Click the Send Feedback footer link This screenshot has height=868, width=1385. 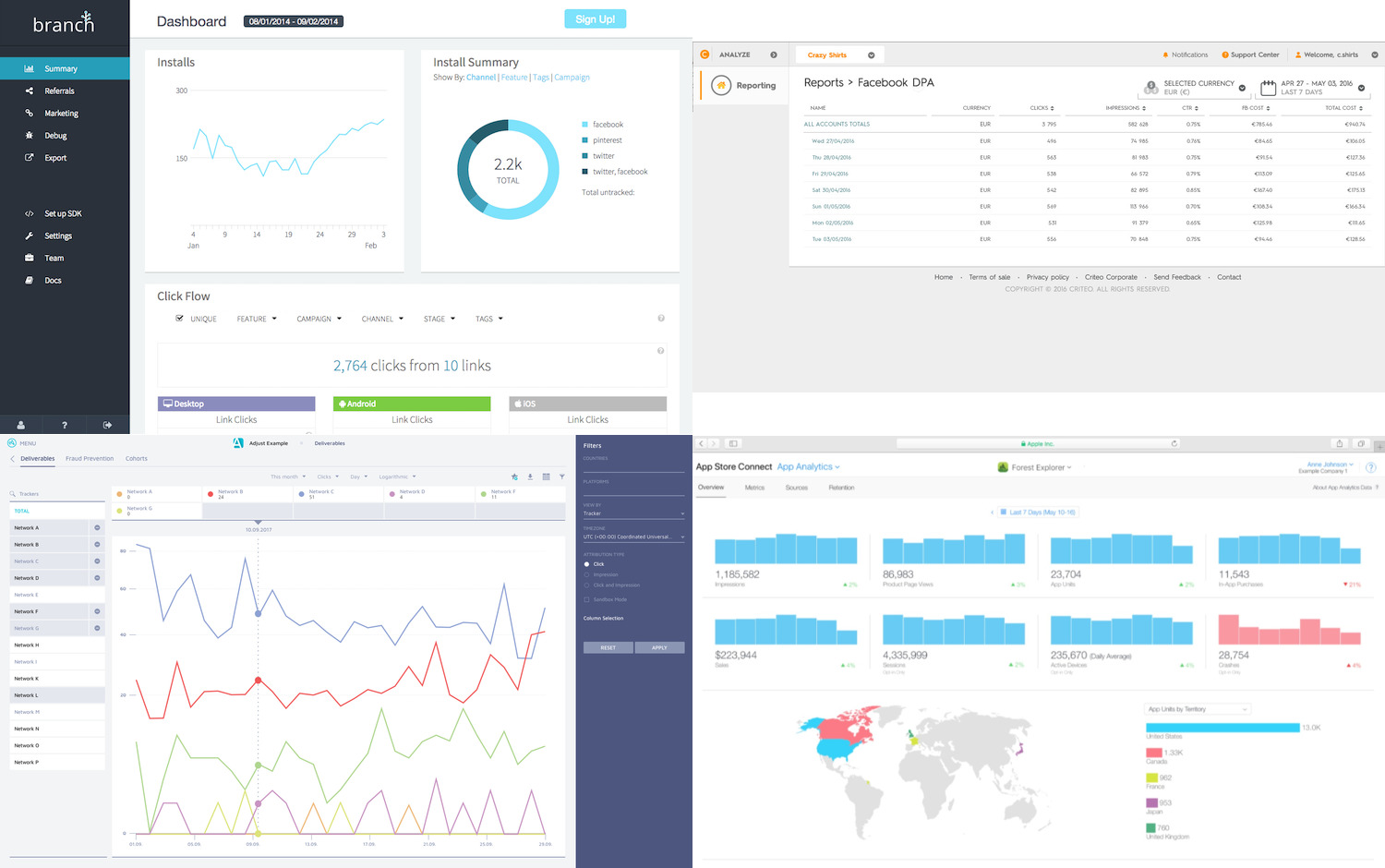[1177, 277]
